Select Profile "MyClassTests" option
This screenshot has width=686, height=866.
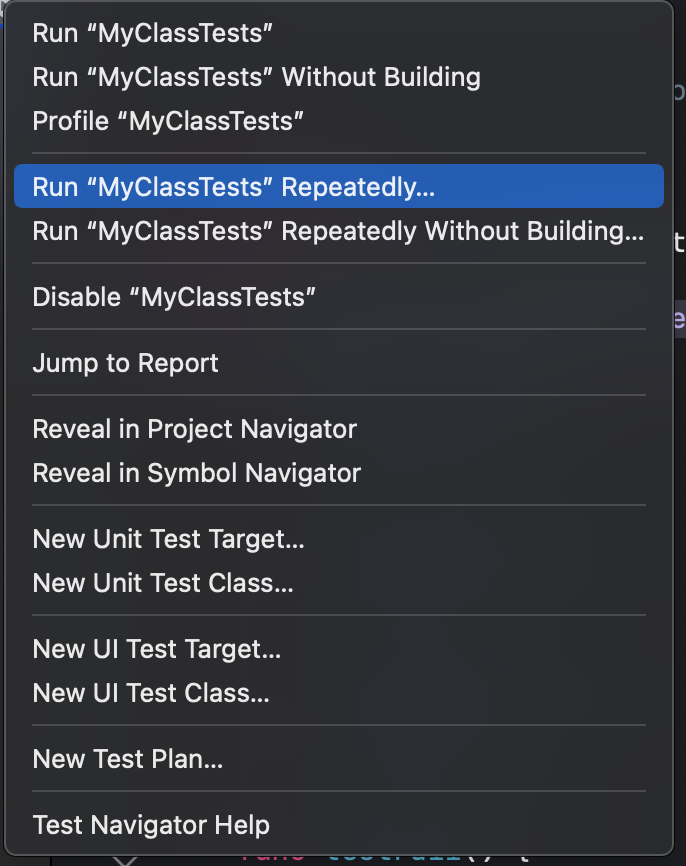[168, 121]
